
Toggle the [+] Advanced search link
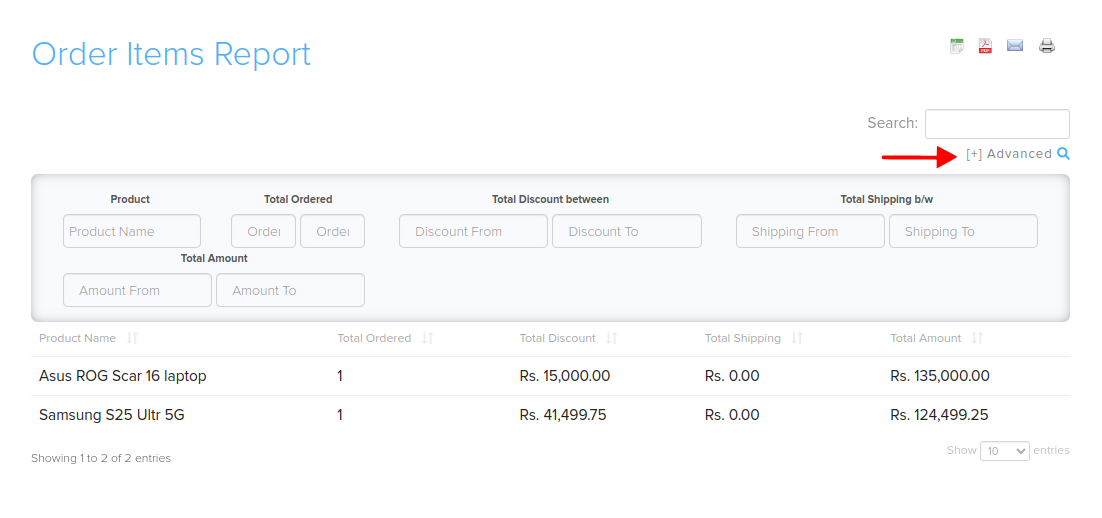pos(1009,154)
